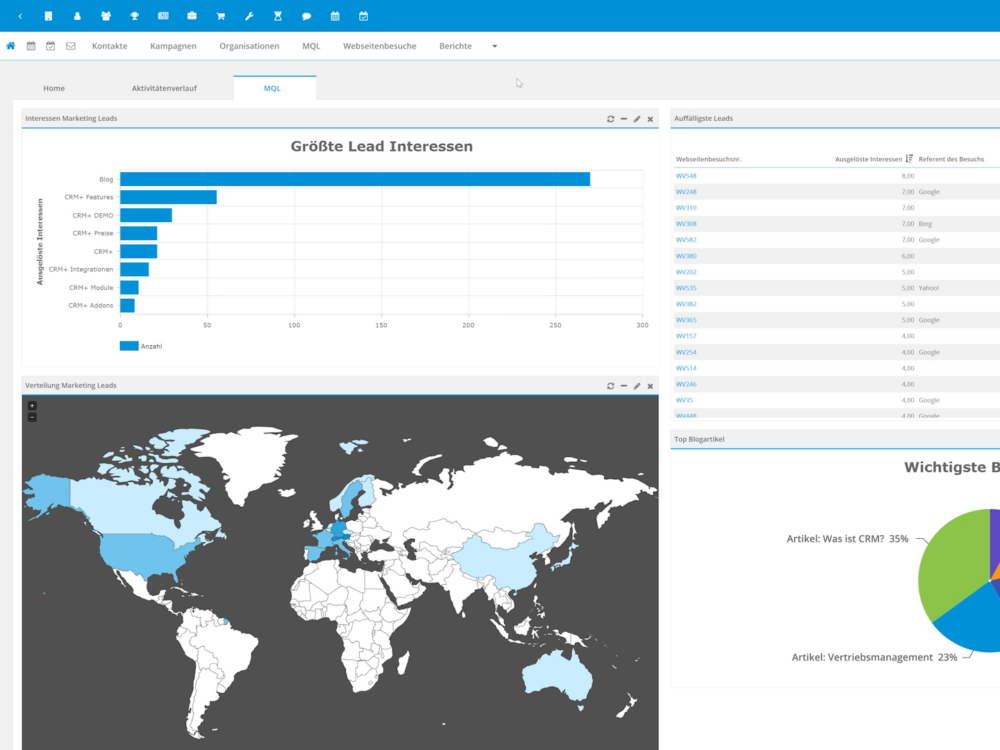Switch to the Aktivitätenverlauf tab
Viewport: 1000px width, 750px height.
164,88
